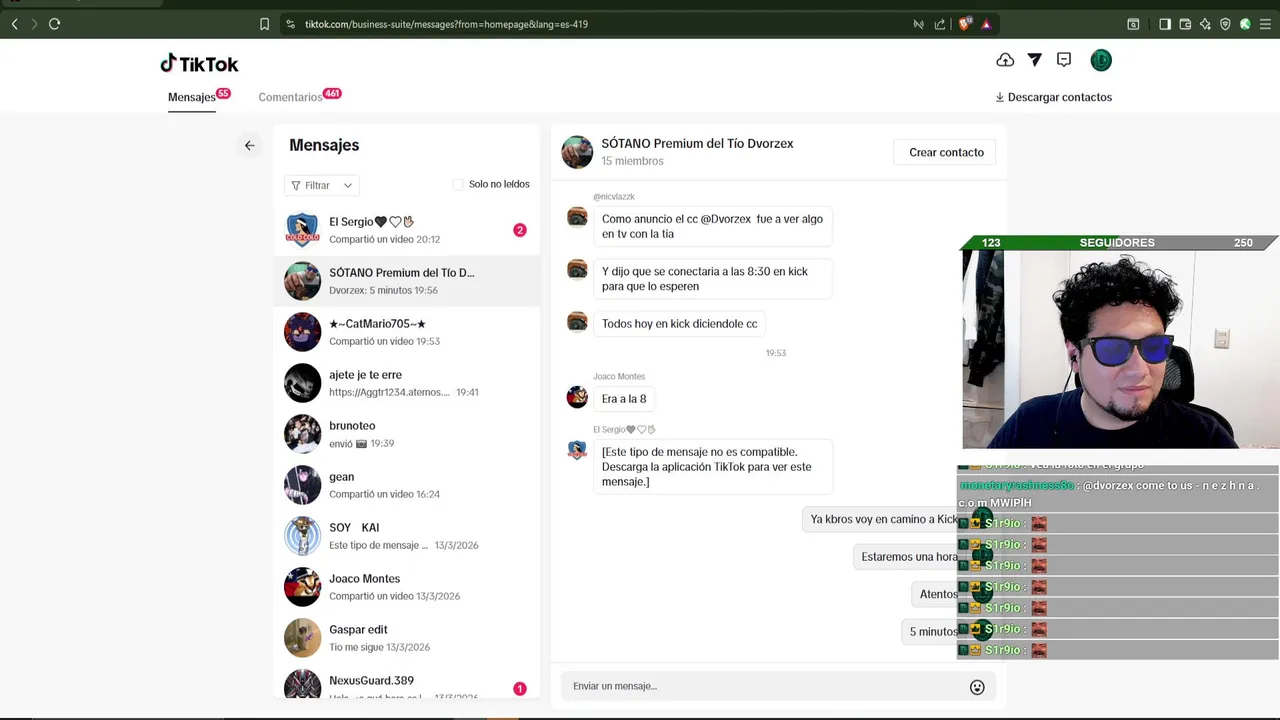
Task: Click the webcam overlay video
Action: (1120, 350)
